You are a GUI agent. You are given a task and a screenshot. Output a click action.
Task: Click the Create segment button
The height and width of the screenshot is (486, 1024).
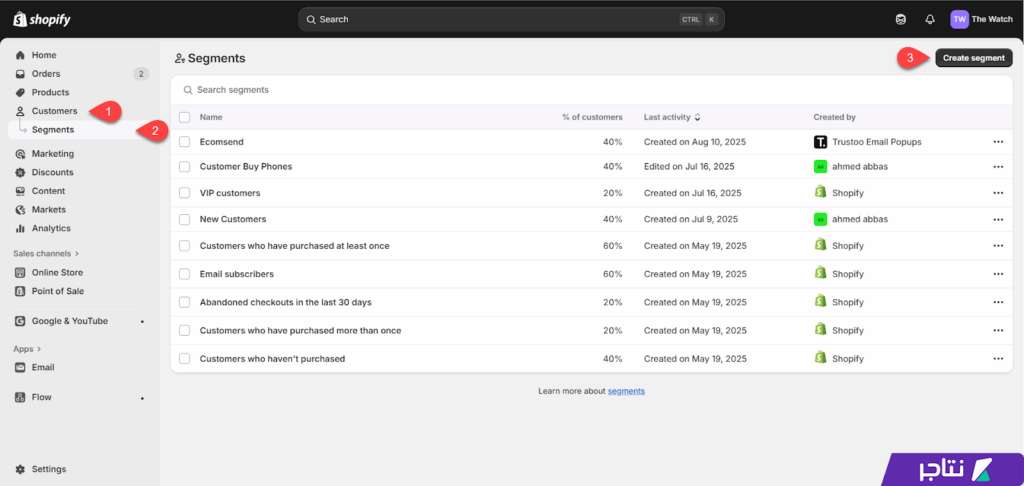pos(973,58)
